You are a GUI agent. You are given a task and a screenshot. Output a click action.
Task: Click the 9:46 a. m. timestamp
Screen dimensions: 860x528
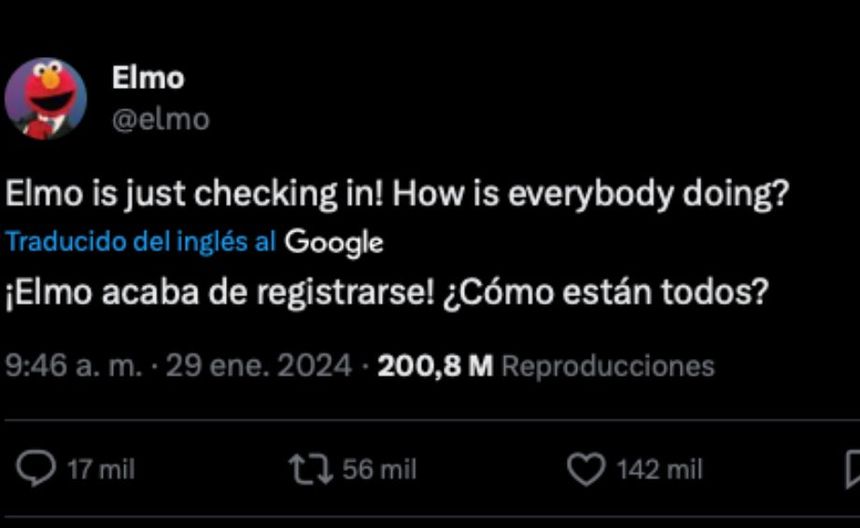point(74,366)
